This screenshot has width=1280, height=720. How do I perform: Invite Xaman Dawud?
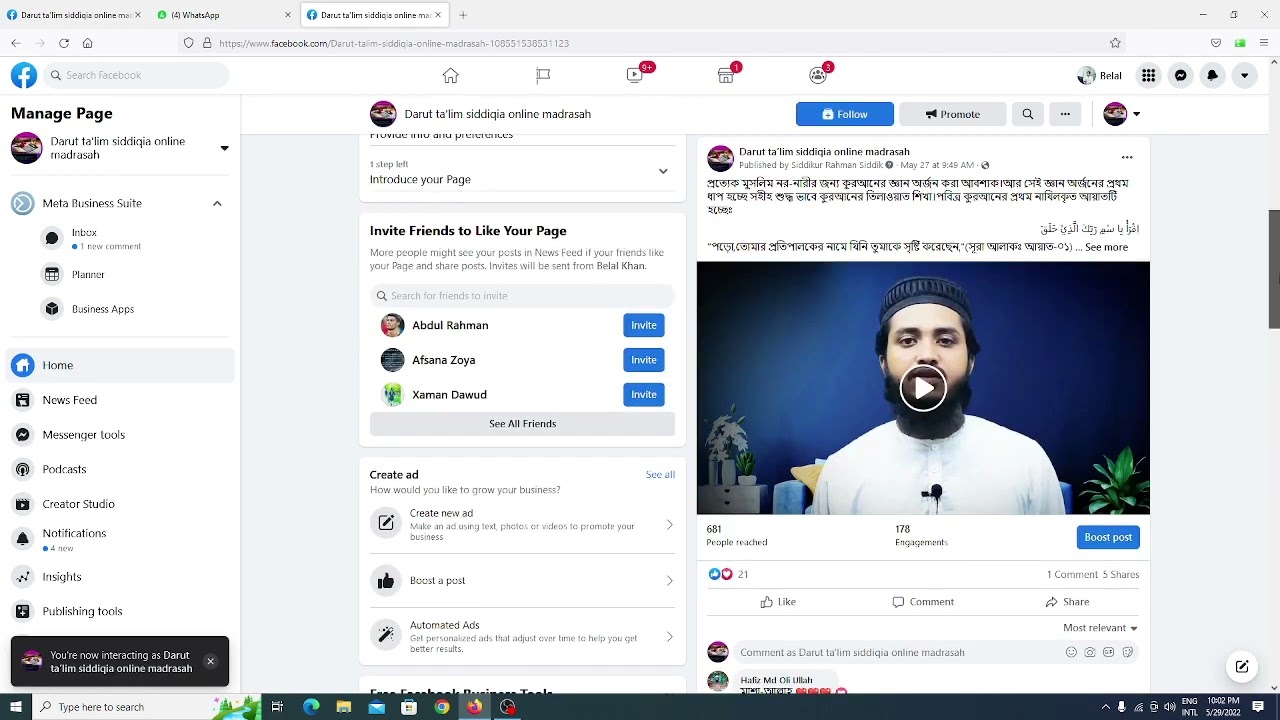tap(644, 394)
